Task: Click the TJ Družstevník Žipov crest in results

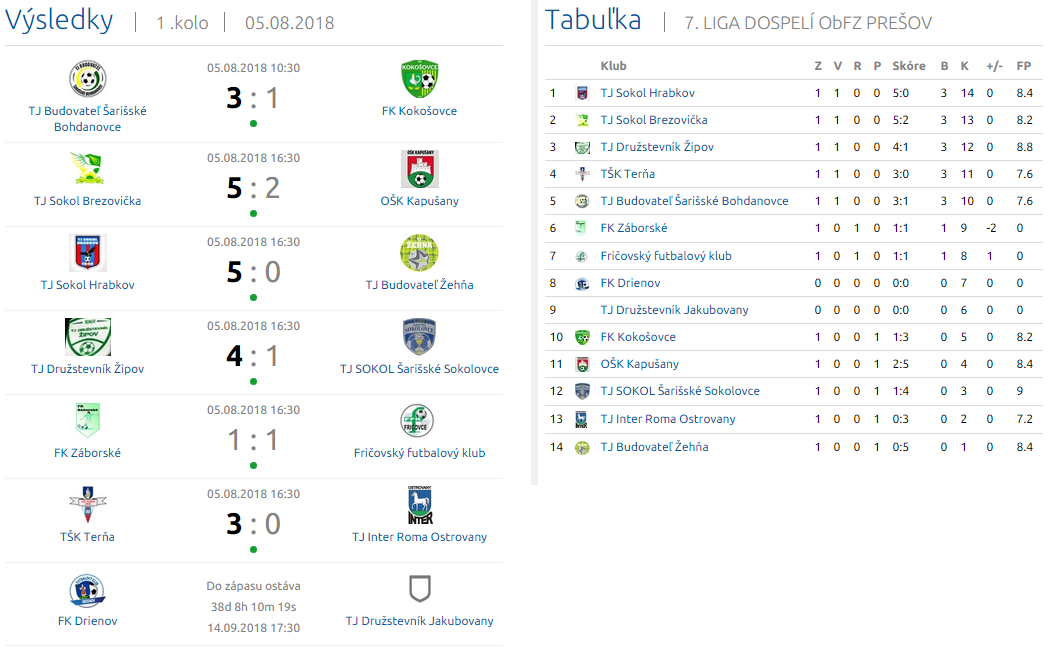Action: pyautogui.click(x=88, y=337)
